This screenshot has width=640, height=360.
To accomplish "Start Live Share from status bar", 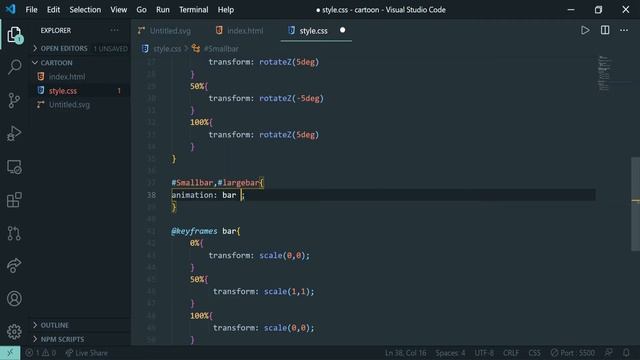I will [x=87, y=353].
